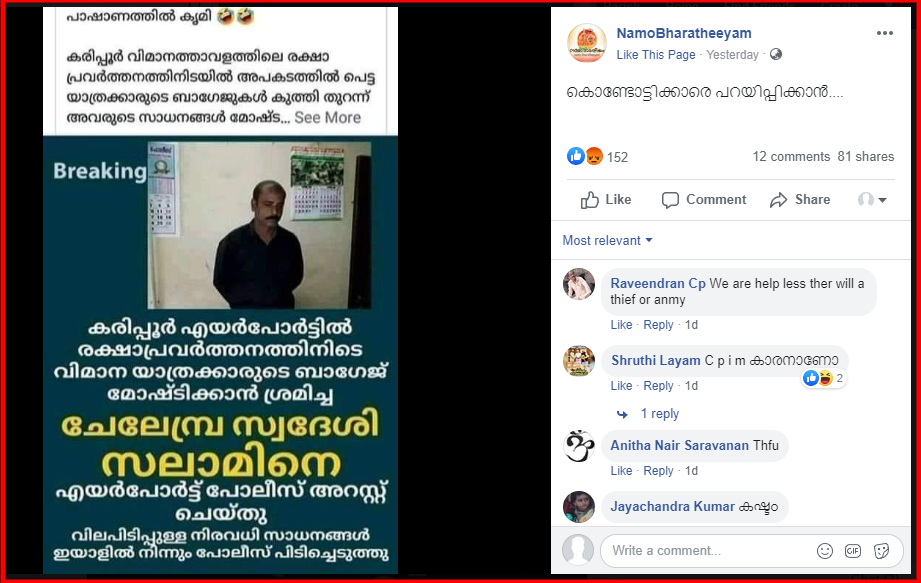Screen dimensions: 921x583
Task: Open the 12 comments link
Action: [791, 157]
